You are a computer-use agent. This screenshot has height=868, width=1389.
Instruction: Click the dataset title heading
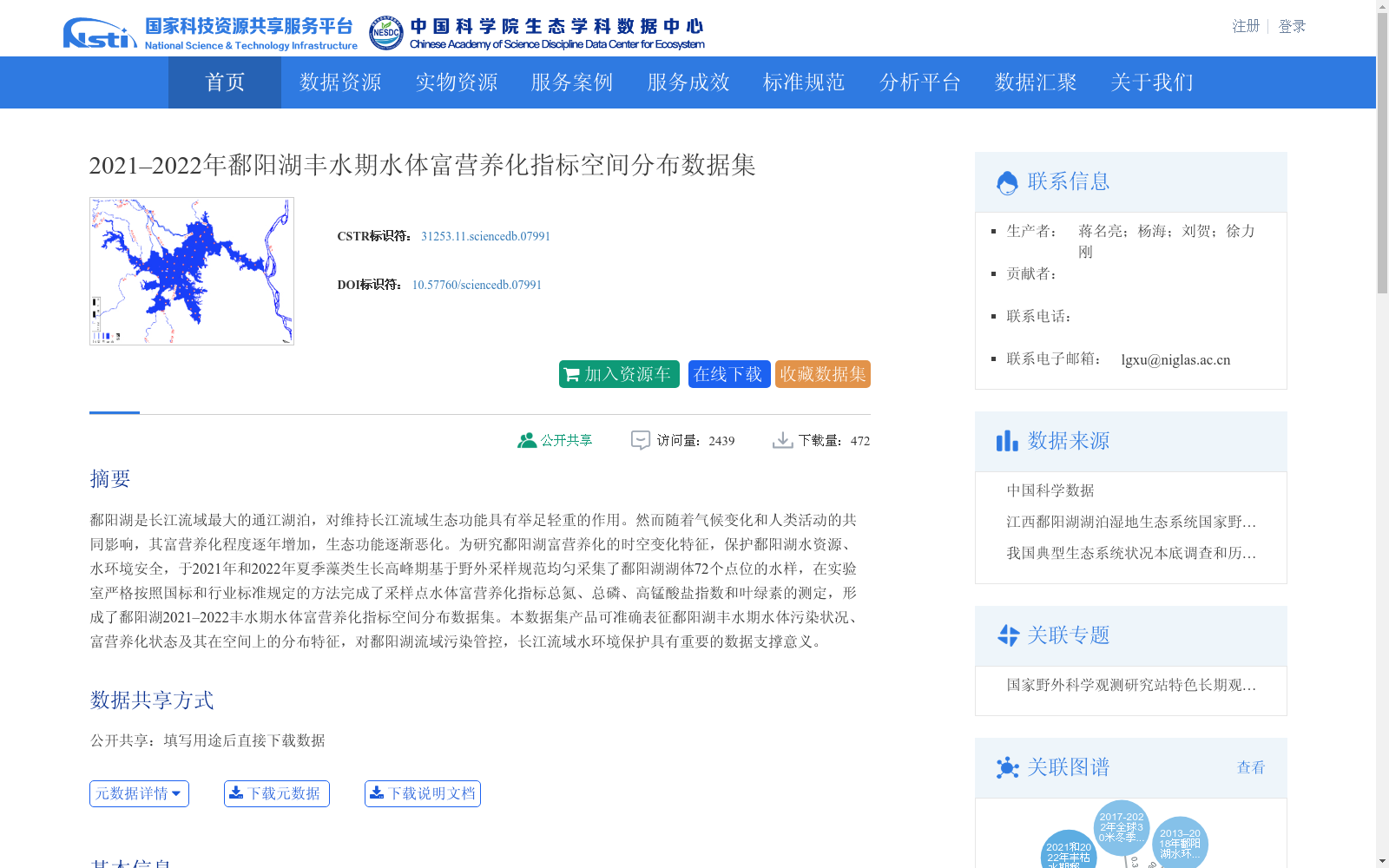click(422, 165)
